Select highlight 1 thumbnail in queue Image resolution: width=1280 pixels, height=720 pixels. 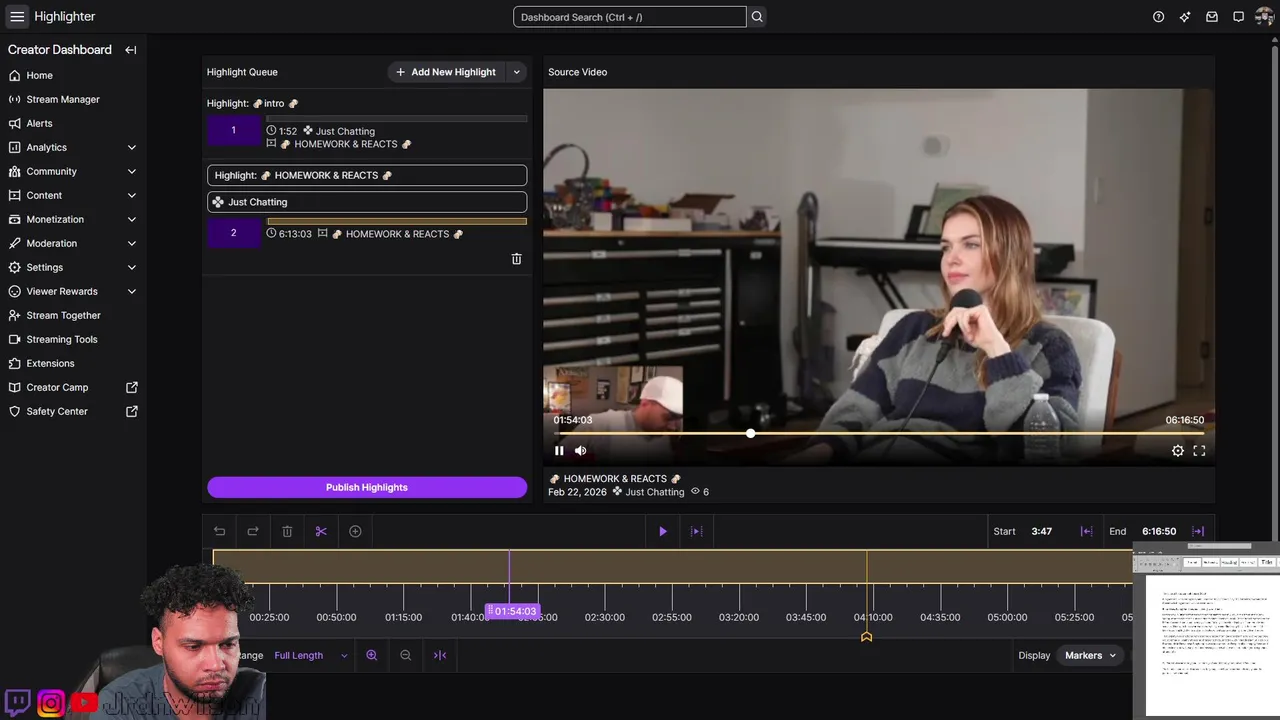click(234, 130)
